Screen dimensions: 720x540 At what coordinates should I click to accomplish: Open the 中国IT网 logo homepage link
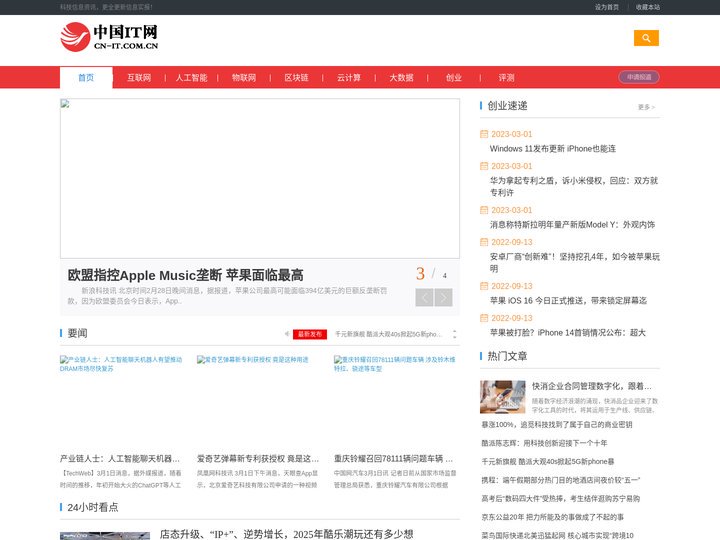[109, 37]
